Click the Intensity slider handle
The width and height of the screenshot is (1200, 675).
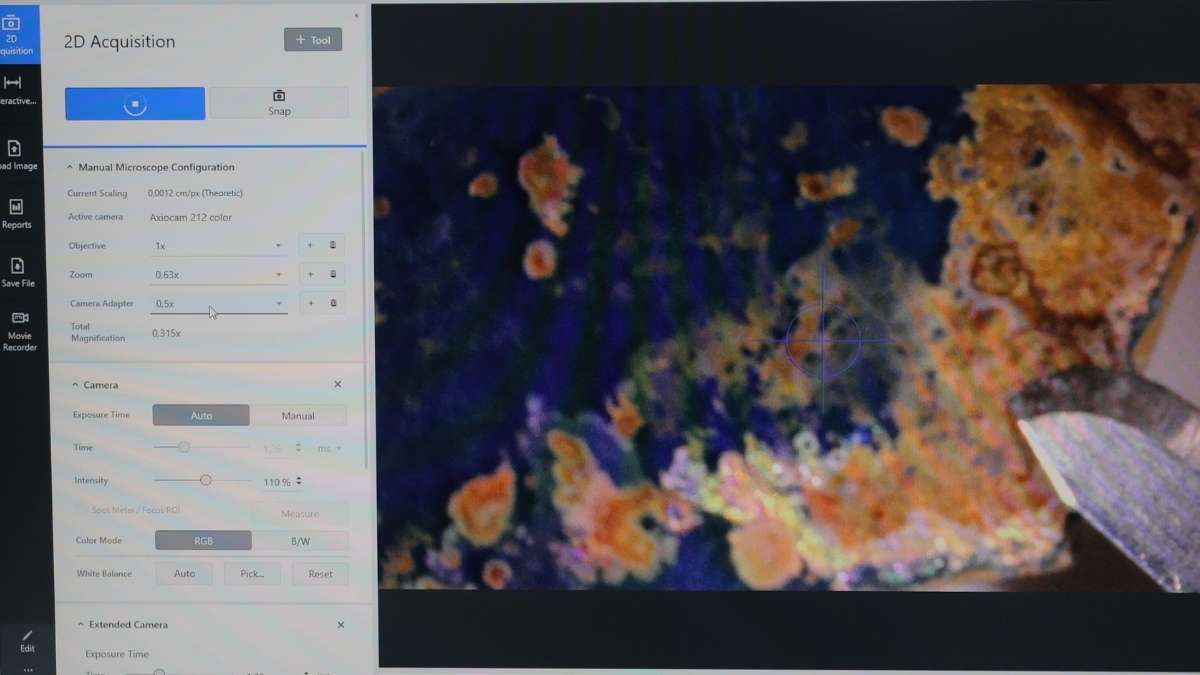tap(206, 481)
